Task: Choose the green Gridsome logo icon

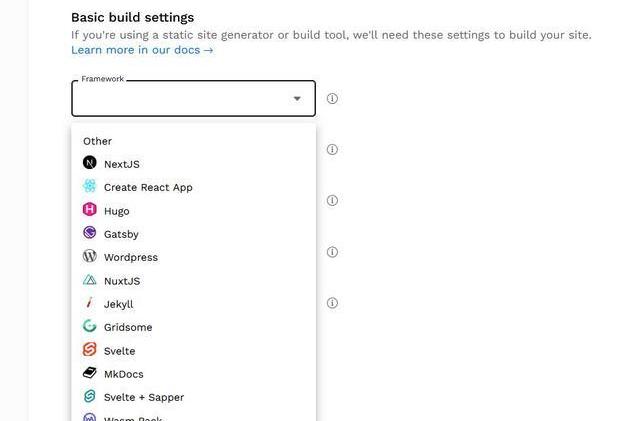Action: (x=89, y=326)
